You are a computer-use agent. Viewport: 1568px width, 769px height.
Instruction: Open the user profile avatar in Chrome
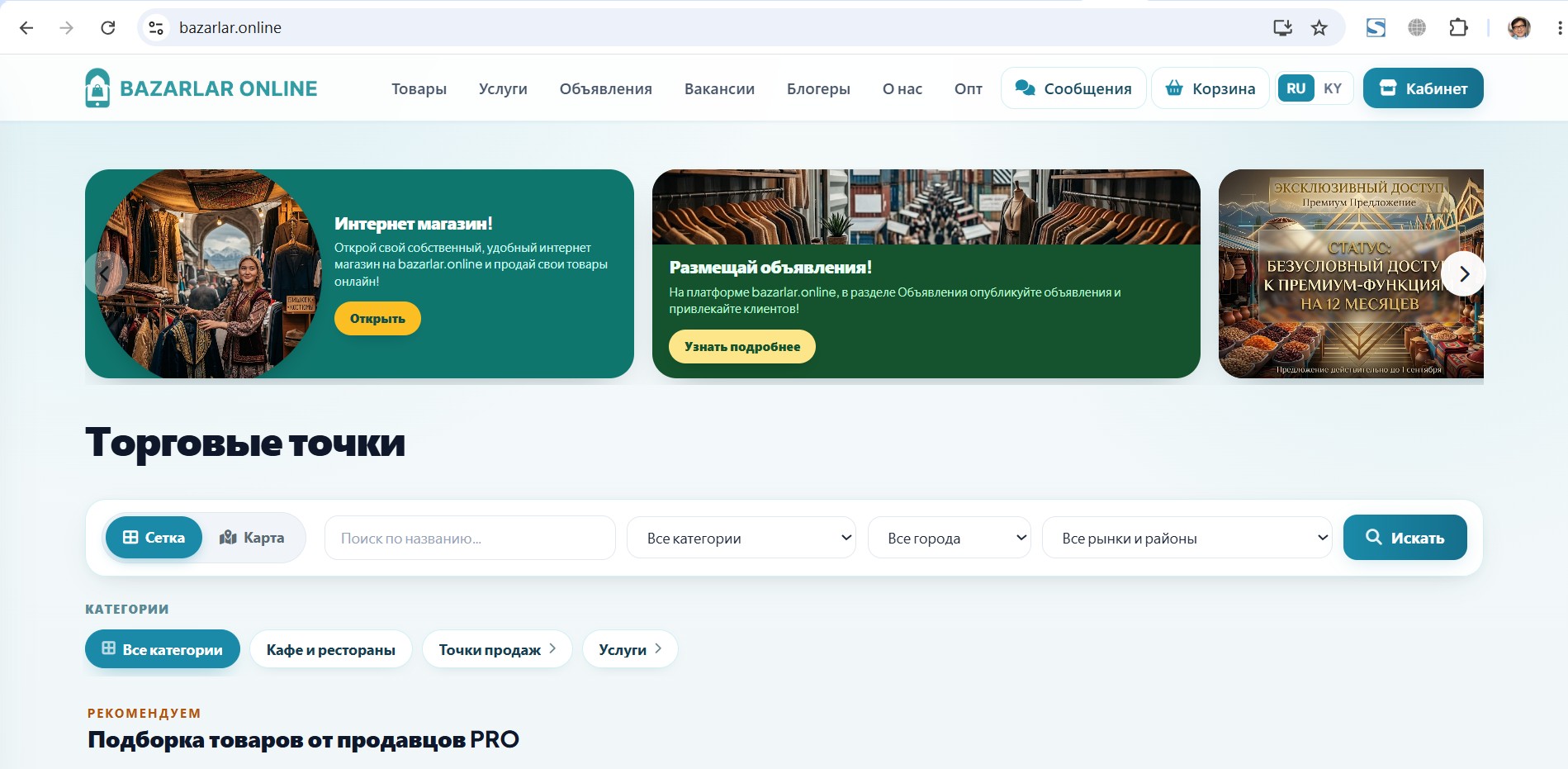coord(1519,28)
